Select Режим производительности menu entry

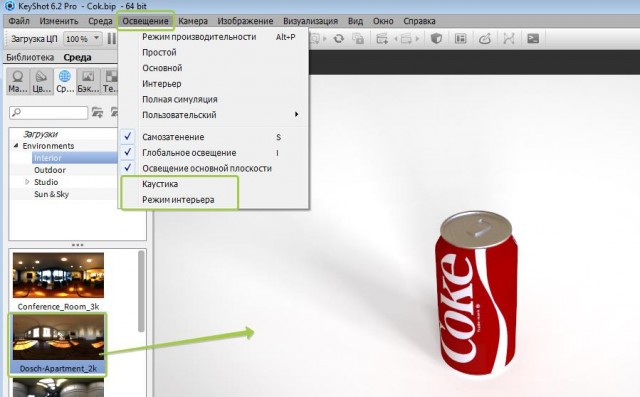[x=213, y=37]
